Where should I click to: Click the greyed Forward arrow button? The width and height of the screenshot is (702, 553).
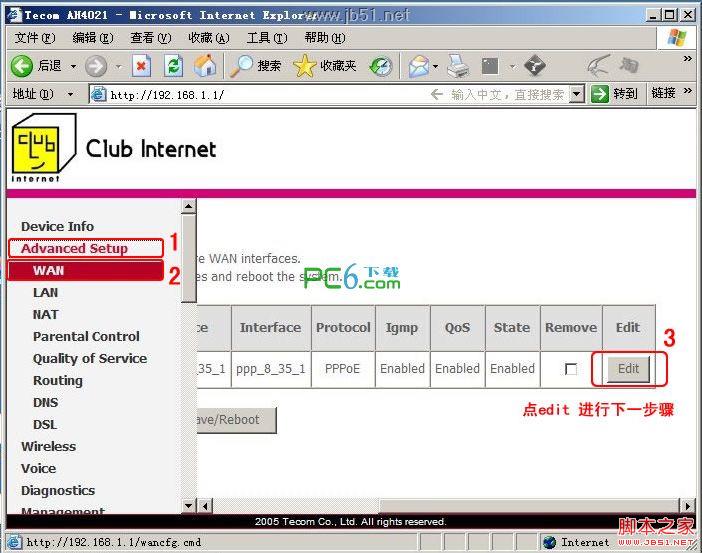pos(96,66)
